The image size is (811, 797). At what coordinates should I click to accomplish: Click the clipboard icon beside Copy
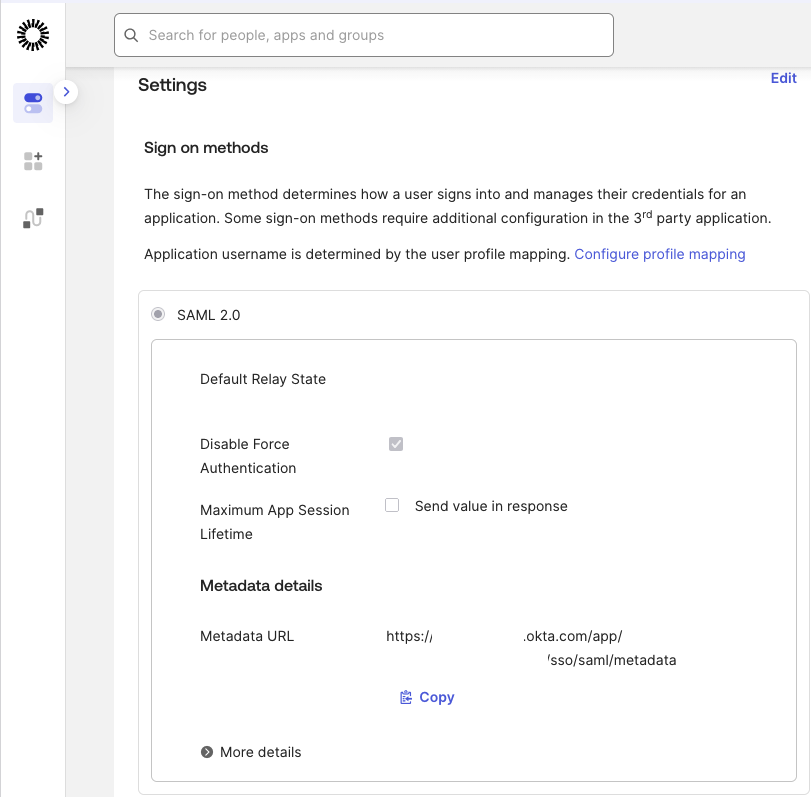coord(405,696)
